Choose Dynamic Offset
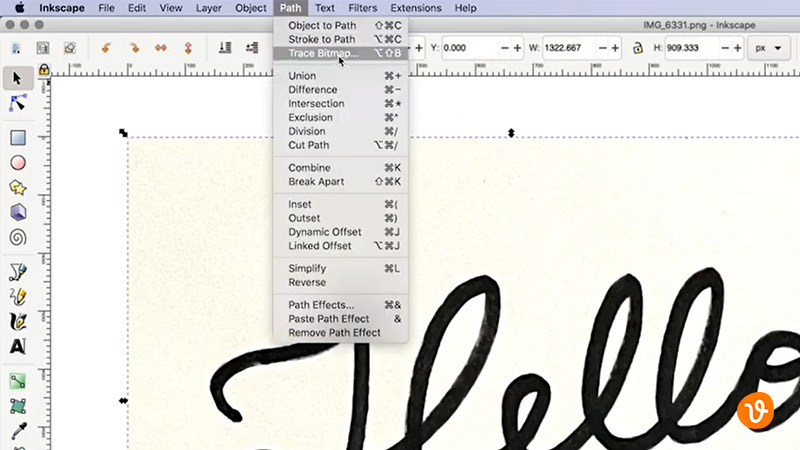This screenshot has height=450, width=800. (340, 232)
